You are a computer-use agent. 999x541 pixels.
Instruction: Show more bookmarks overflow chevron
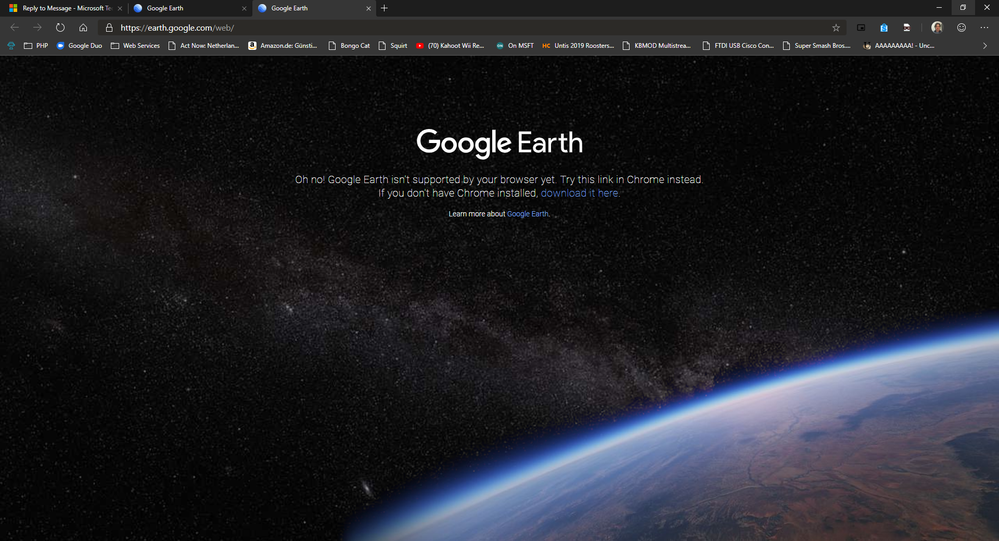tap(984, 46)
